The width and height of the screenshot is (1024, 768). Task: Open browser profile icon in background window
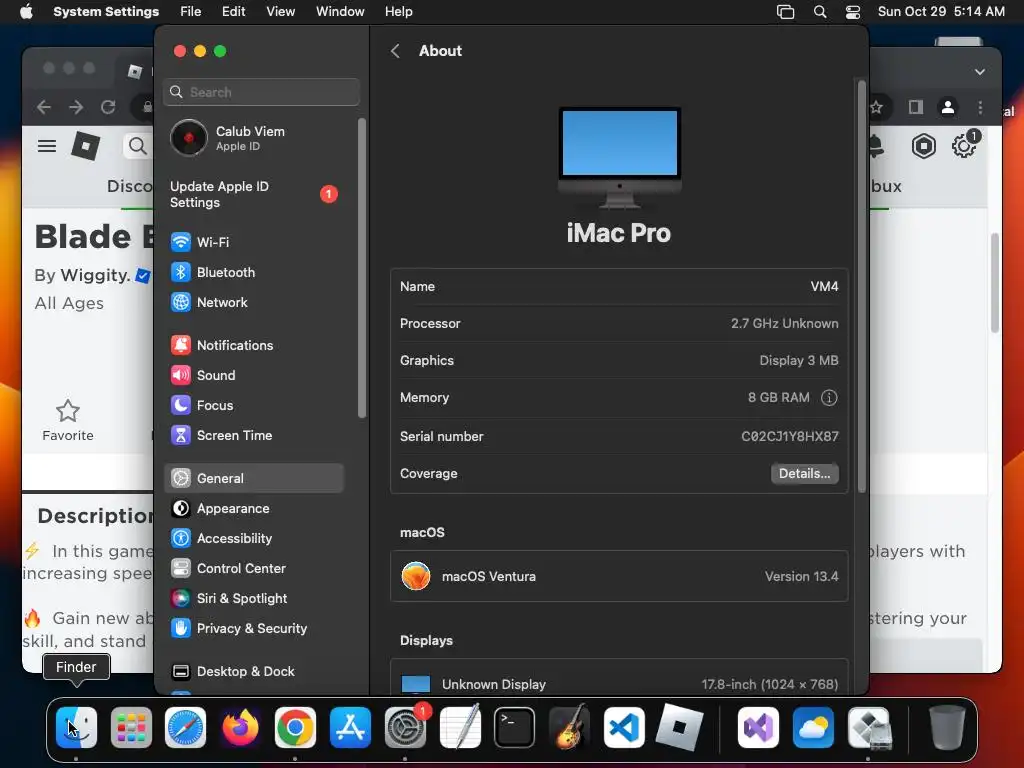pos(948,107)
